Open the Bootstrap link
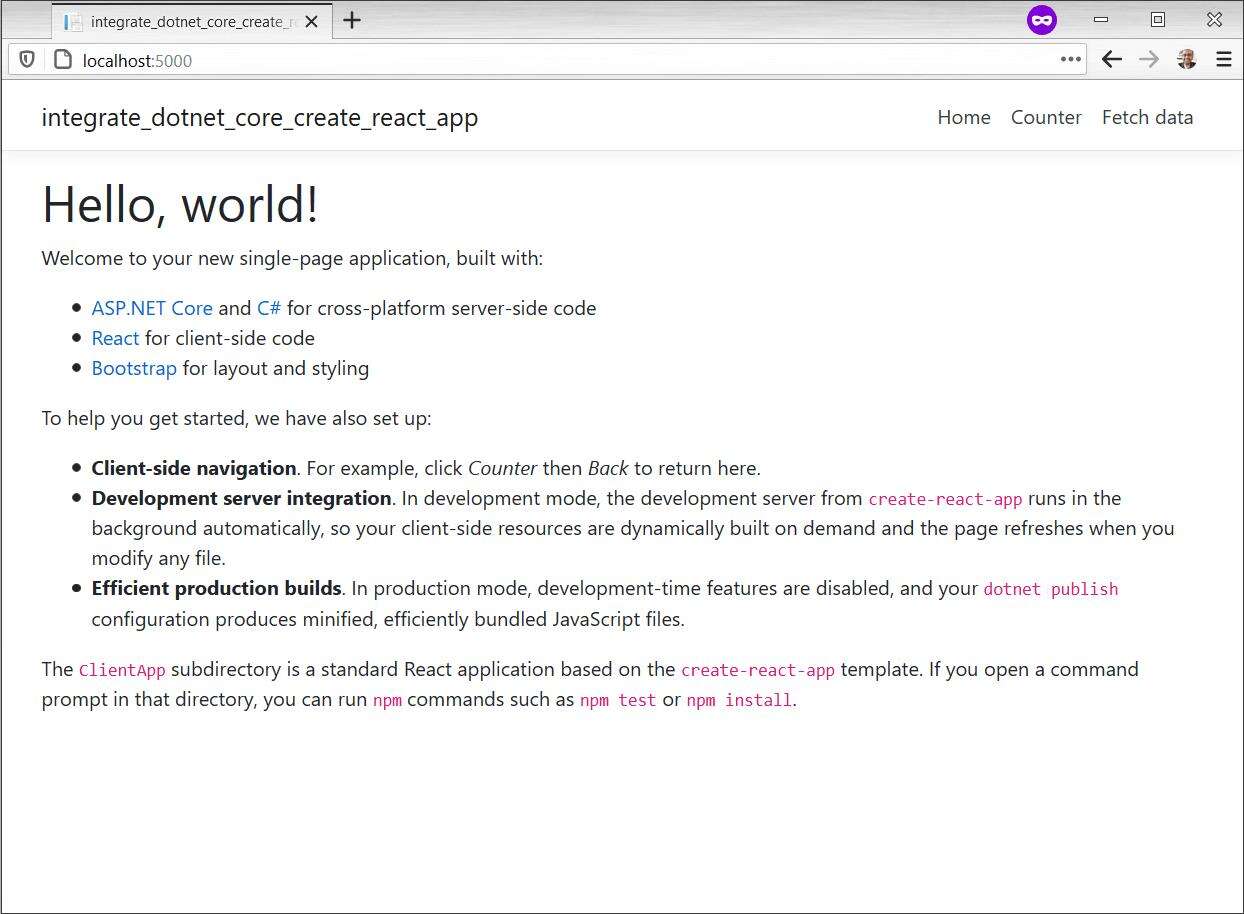Image resolution: width=1244 pixels, height=914 pixels. click(134, 368)
